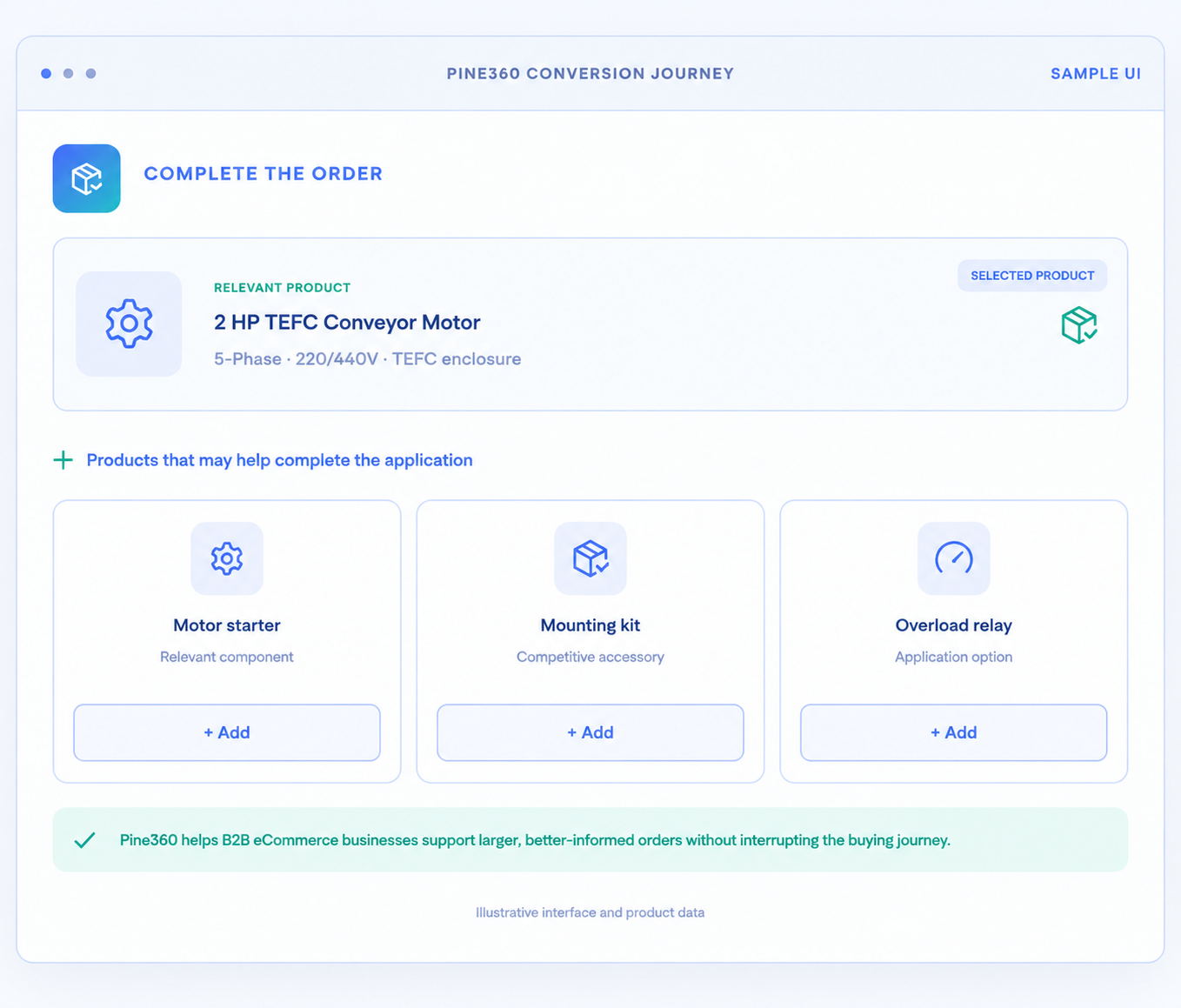Add the Motor starter to order
The width and height of the screenshot is (1181, 1008).
pos(227,732)
